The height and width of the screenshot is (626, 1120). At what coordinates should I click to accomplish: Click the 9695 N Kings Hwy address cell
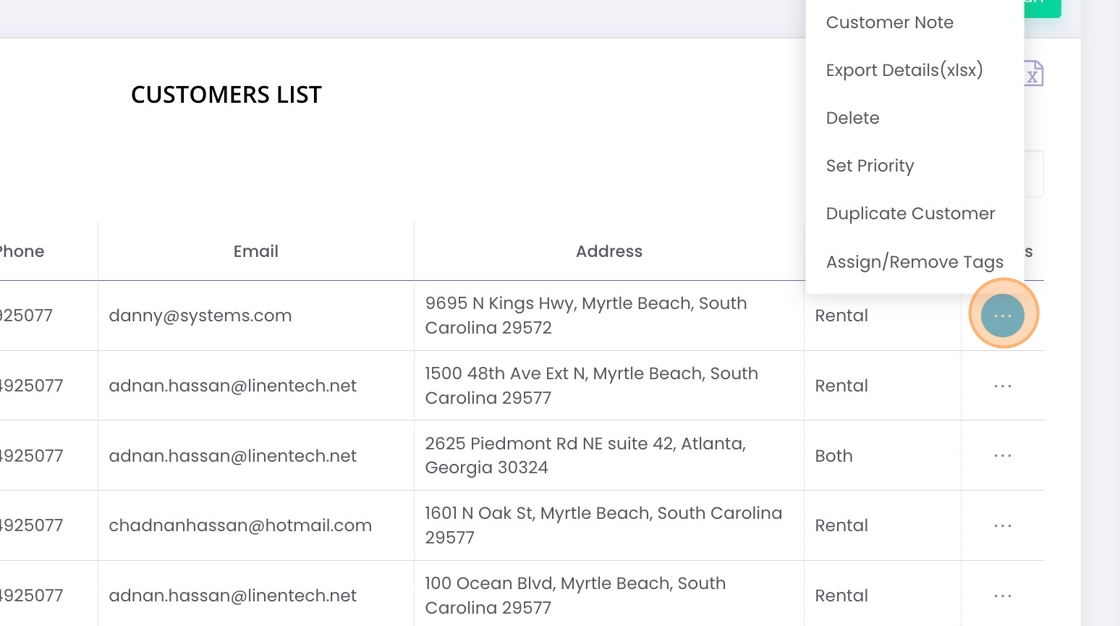coord(586,315)
